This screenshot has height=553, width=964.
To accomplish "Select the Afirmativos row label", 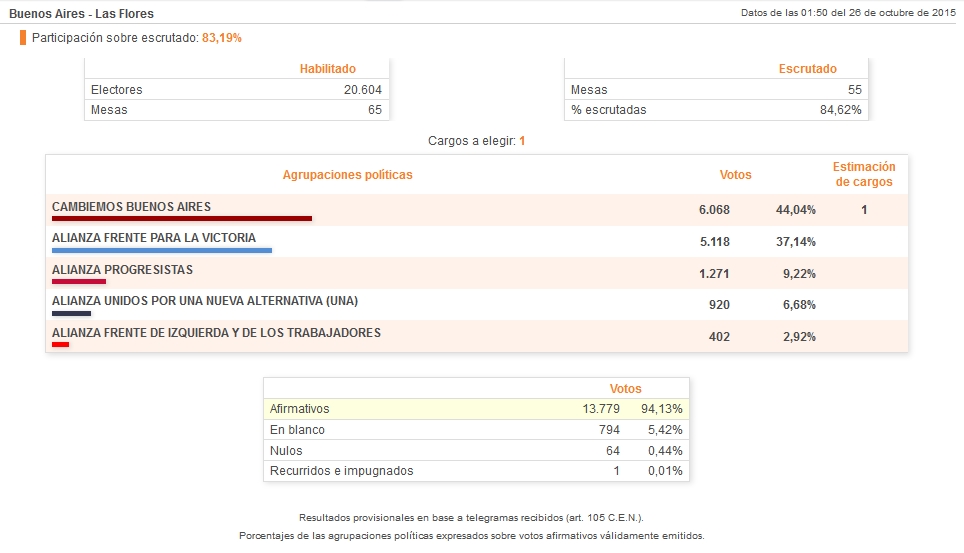I will coord(299,409).
